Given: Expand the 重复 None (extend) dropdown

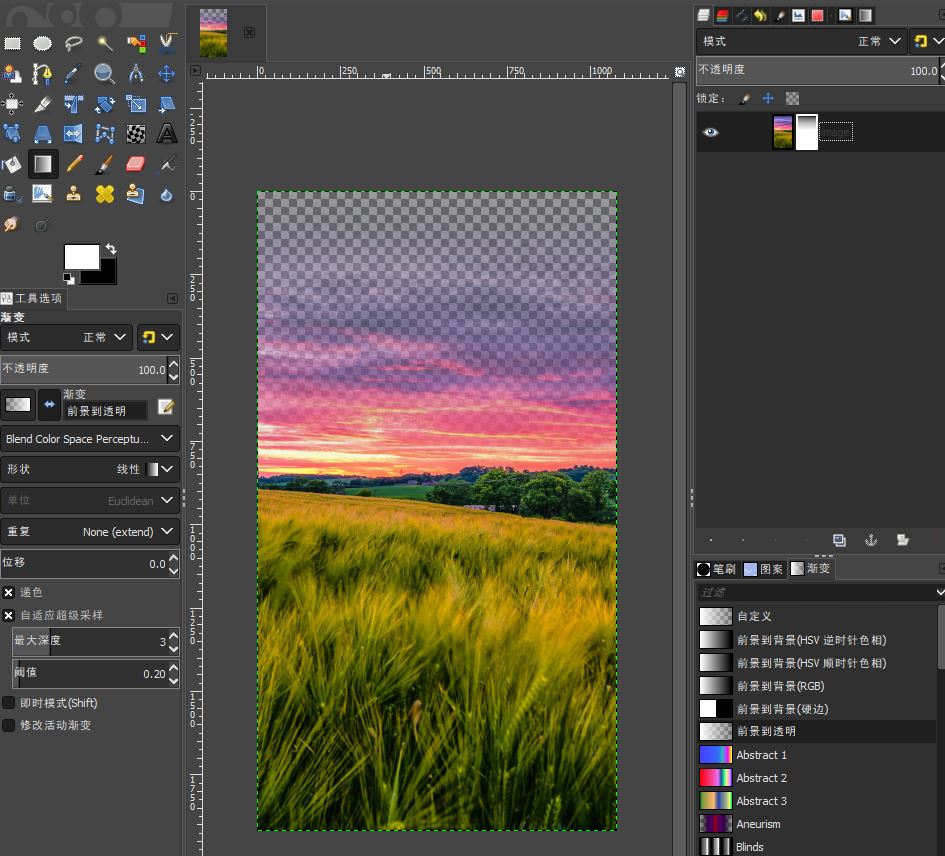Looking at the screenshot, I should 90,532.
